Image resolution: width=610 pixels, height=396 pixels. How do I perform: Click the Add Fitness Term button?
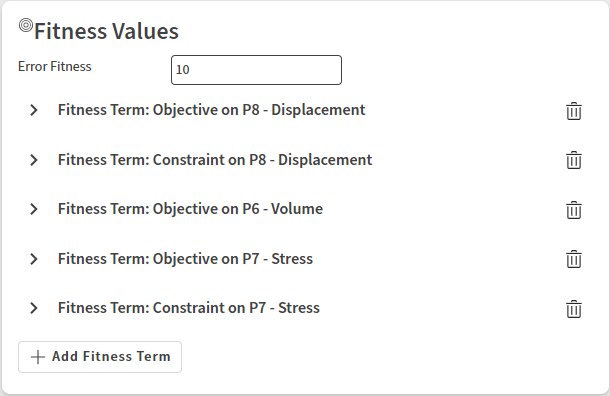coord(100,357)
